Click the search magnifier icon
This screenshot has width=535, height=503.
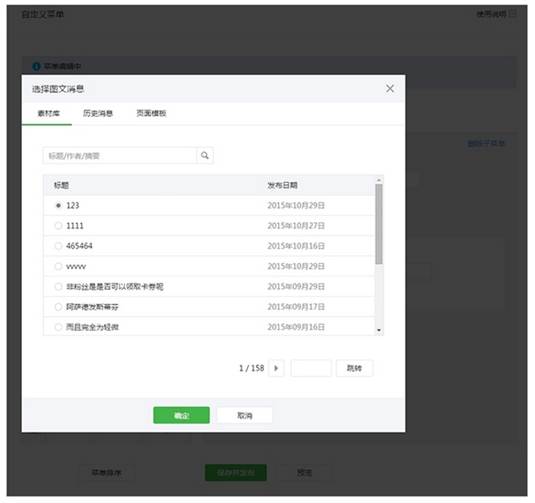pyautogui.click(x=205, y=156)
